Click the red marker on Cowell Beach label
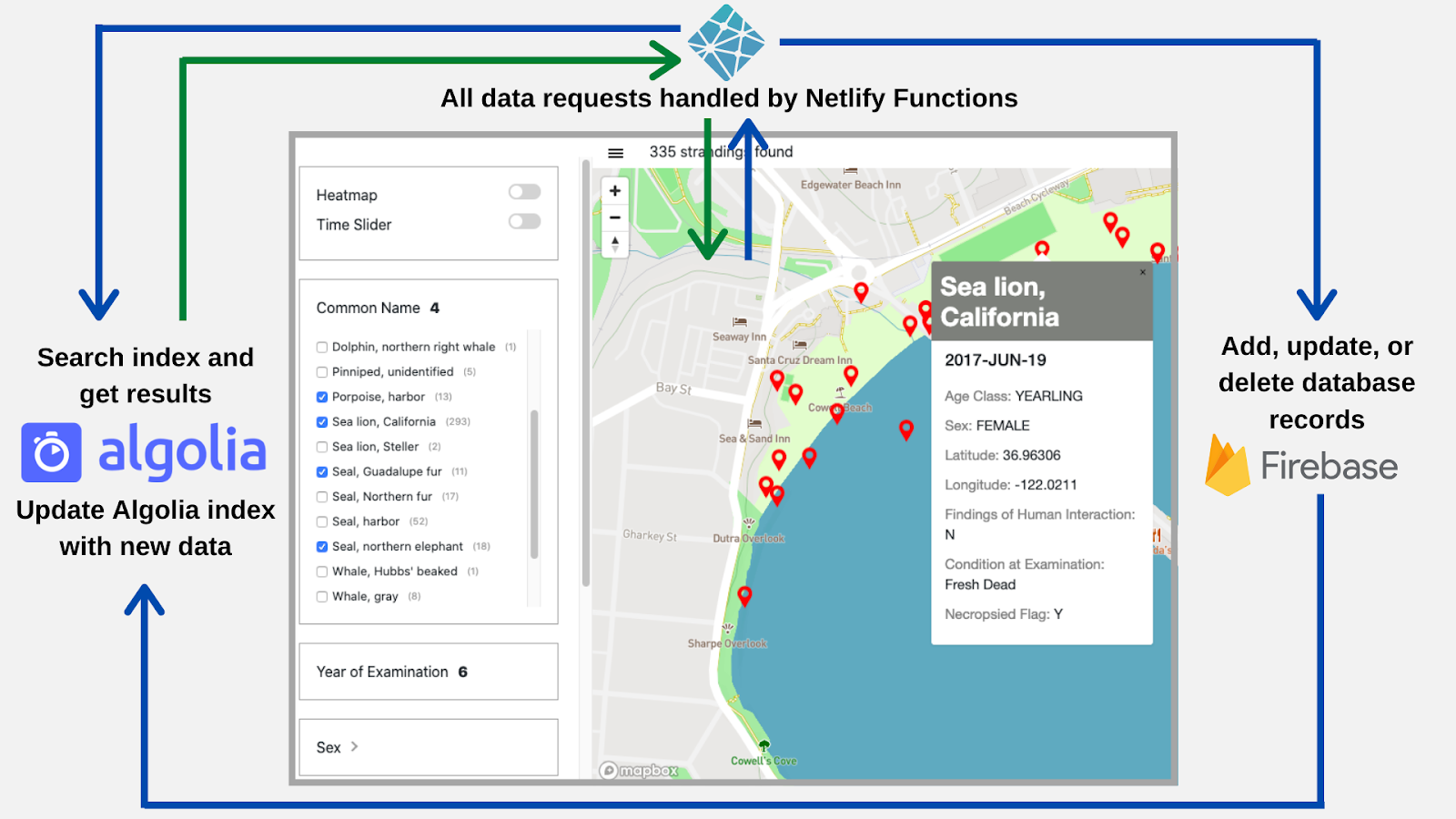Image resolution: width=1456 pixels, height=819 pixels. pos(837,413)
